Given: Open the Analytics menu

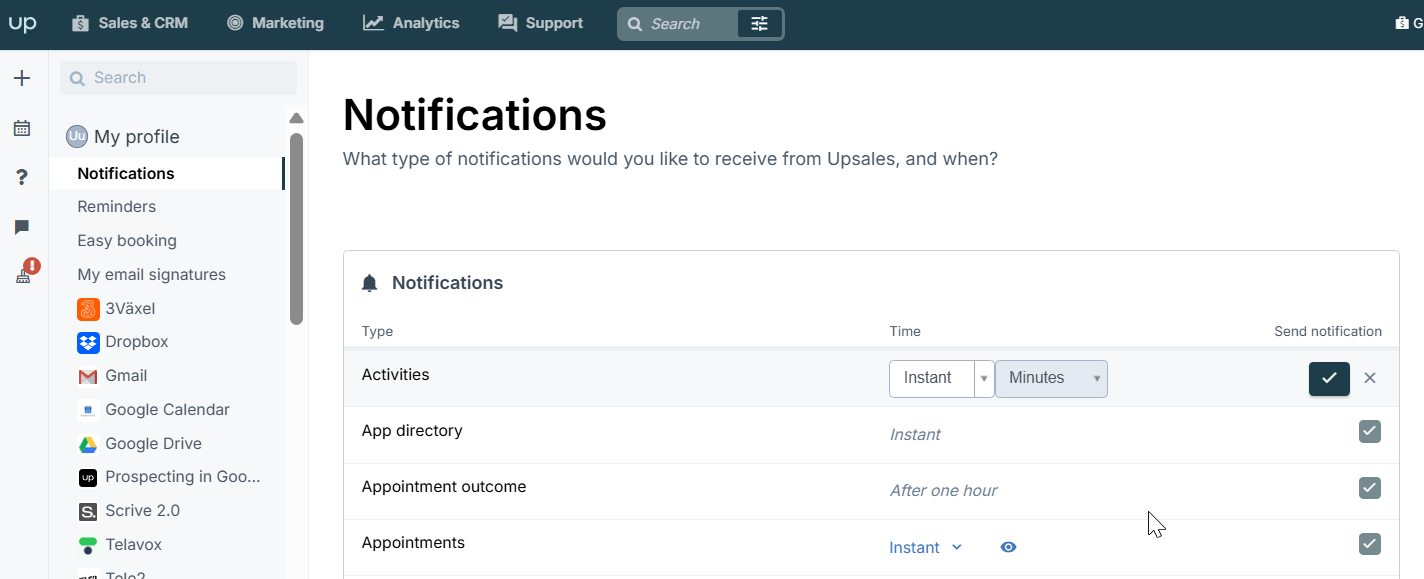Looking at the screenshot, I should (411, 23).
